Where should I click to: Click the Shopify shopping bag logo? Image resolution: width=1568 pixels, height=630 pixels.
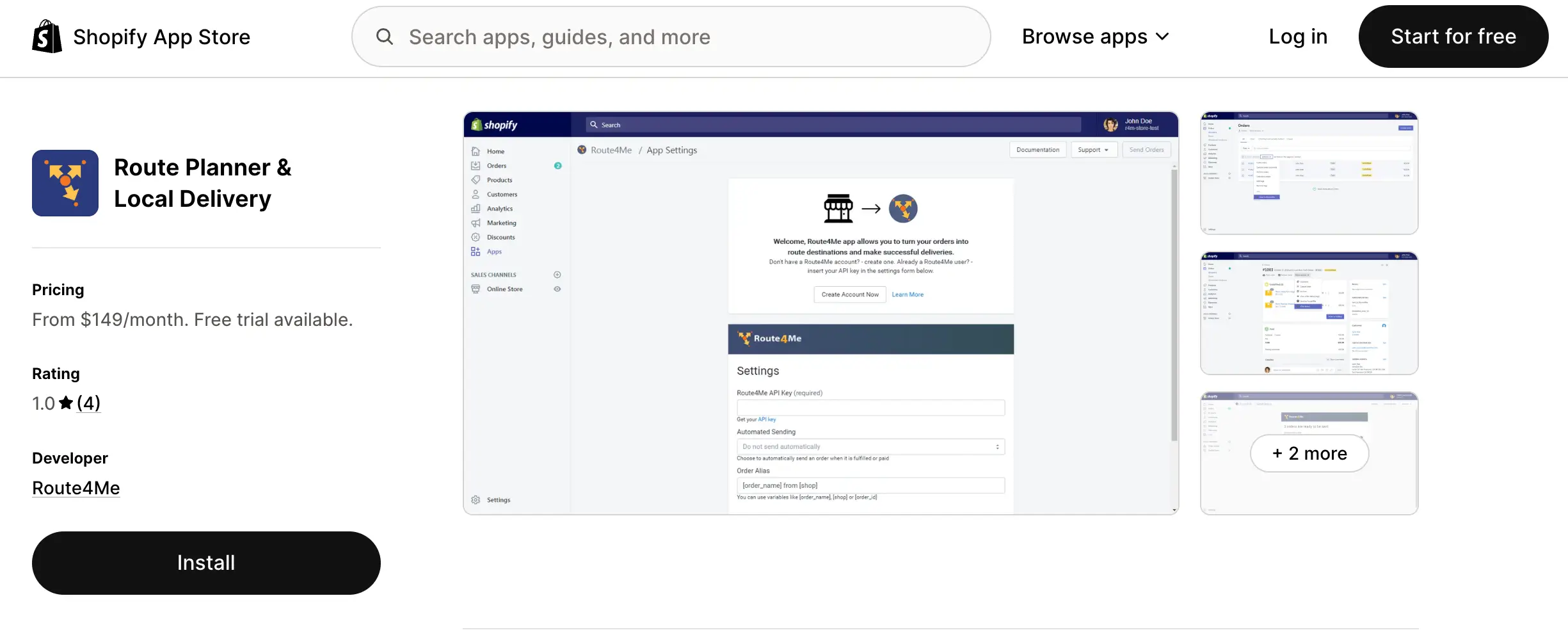(x=47, y=36)
